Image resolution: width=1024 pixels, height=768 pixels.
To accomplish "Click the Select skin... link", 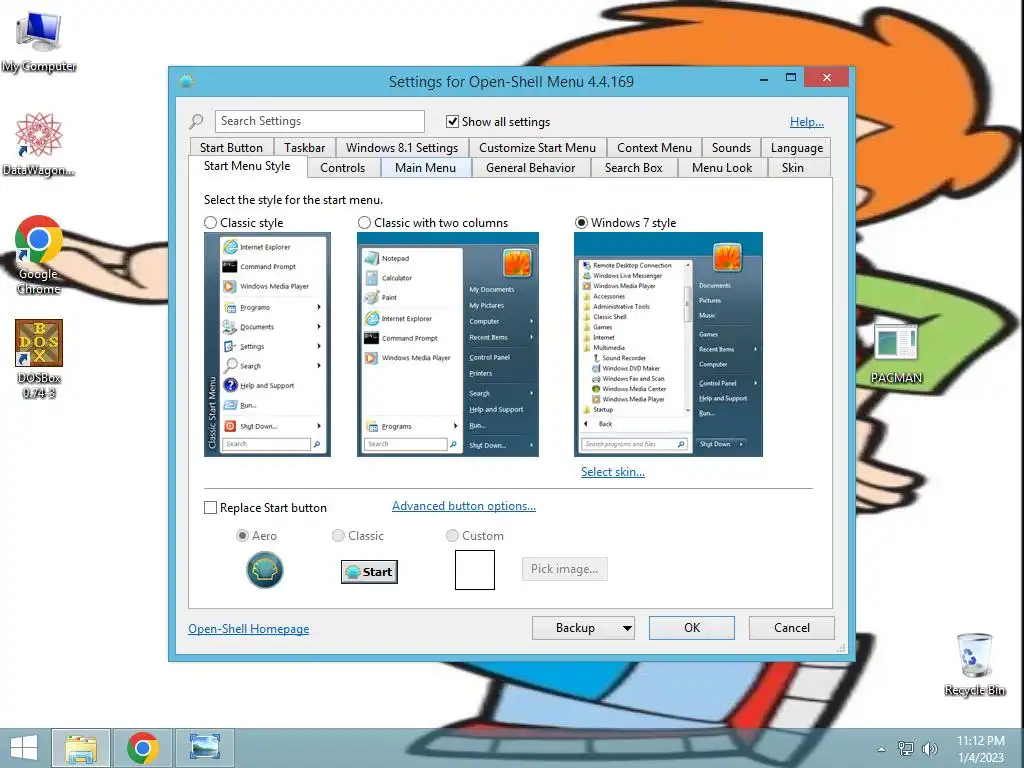I will point(613,472).
